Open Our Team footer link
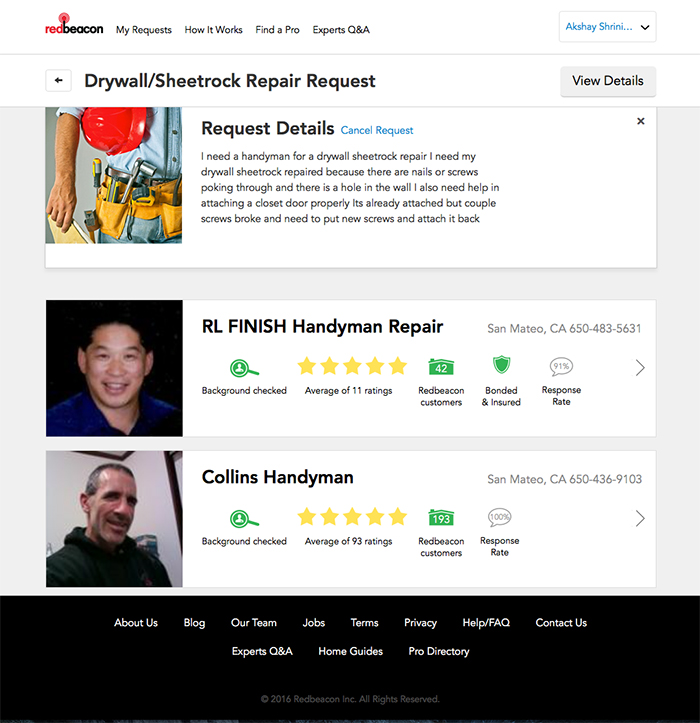Viewport: 700px width, 723px height. pyautogui.click(x=254, y=622)
